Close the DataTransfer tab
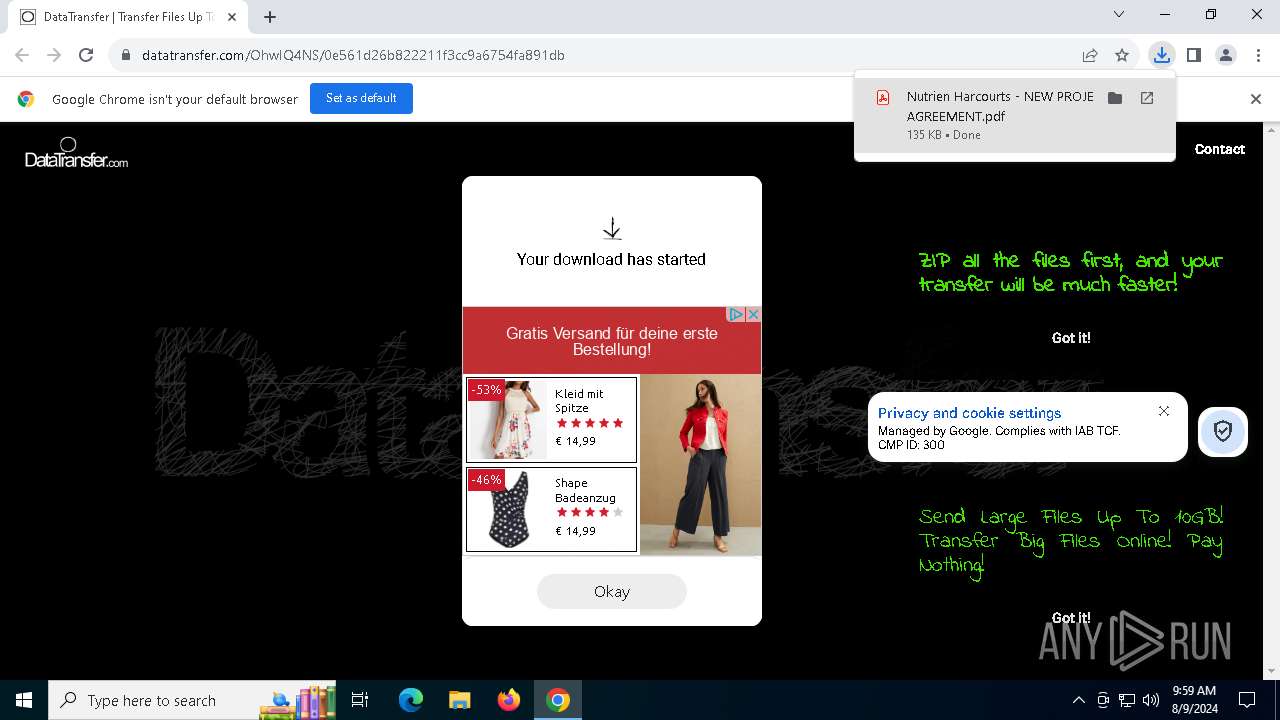 (x=231, y=17)
